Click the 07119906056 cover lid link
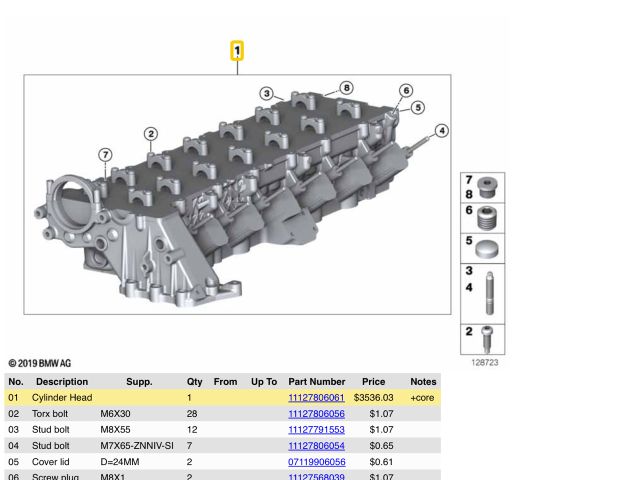 point(316,462)
